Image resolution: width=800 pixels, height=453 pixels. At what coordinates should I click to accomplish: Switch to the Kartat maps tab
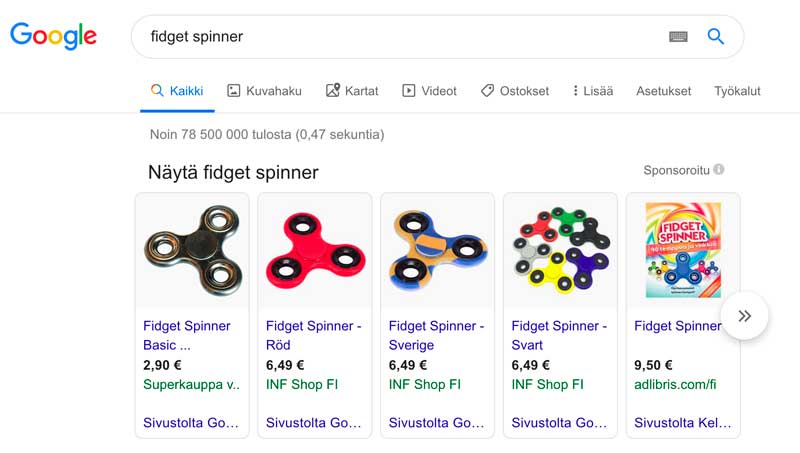(x=352, y=91)
